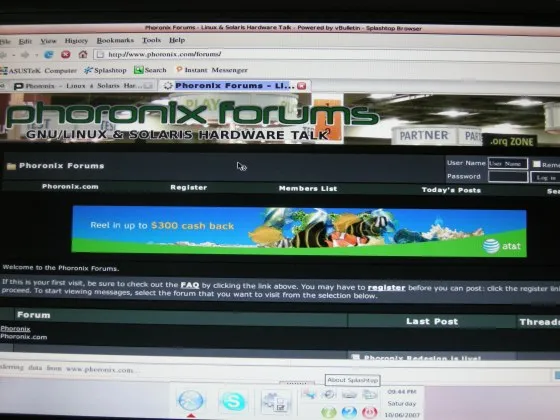This screenshot has height=420, width=560.
Task: Click the browser reload icon
Action: (49, 55)
